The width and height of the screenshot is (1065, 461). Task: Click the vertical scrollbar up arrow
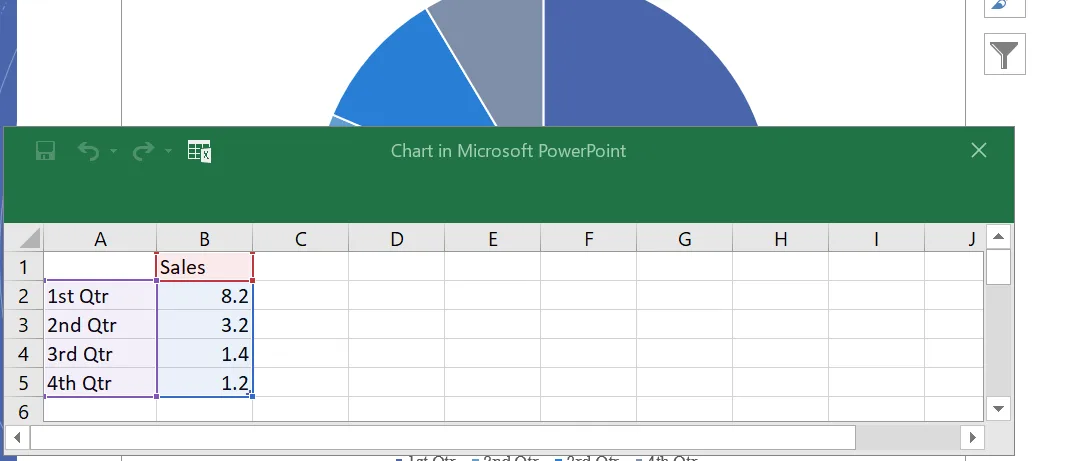point(998,237)
